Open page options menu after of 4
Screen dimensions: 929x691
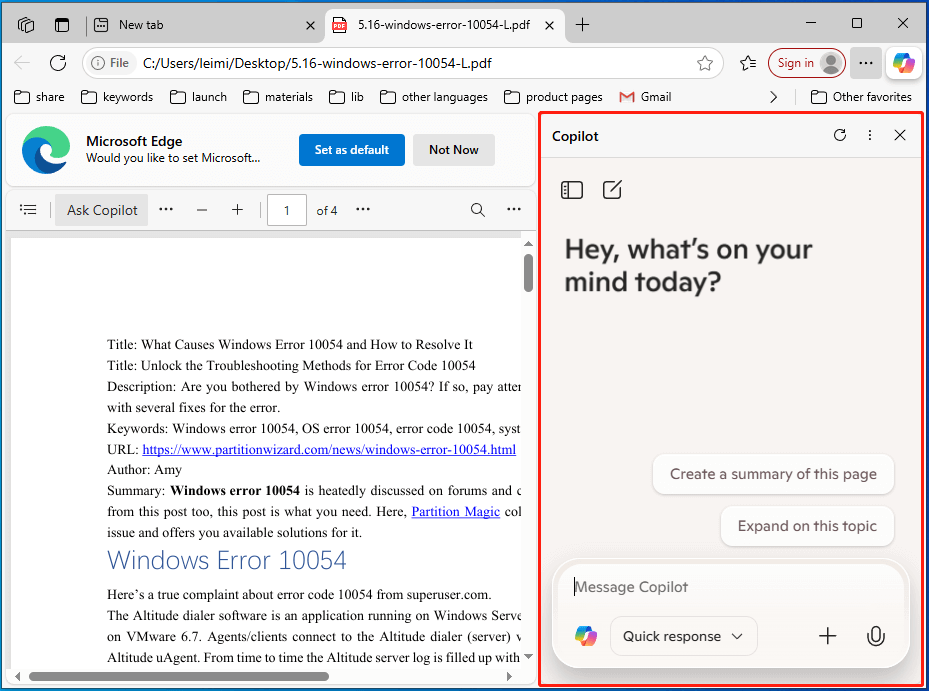click(363, 209)
